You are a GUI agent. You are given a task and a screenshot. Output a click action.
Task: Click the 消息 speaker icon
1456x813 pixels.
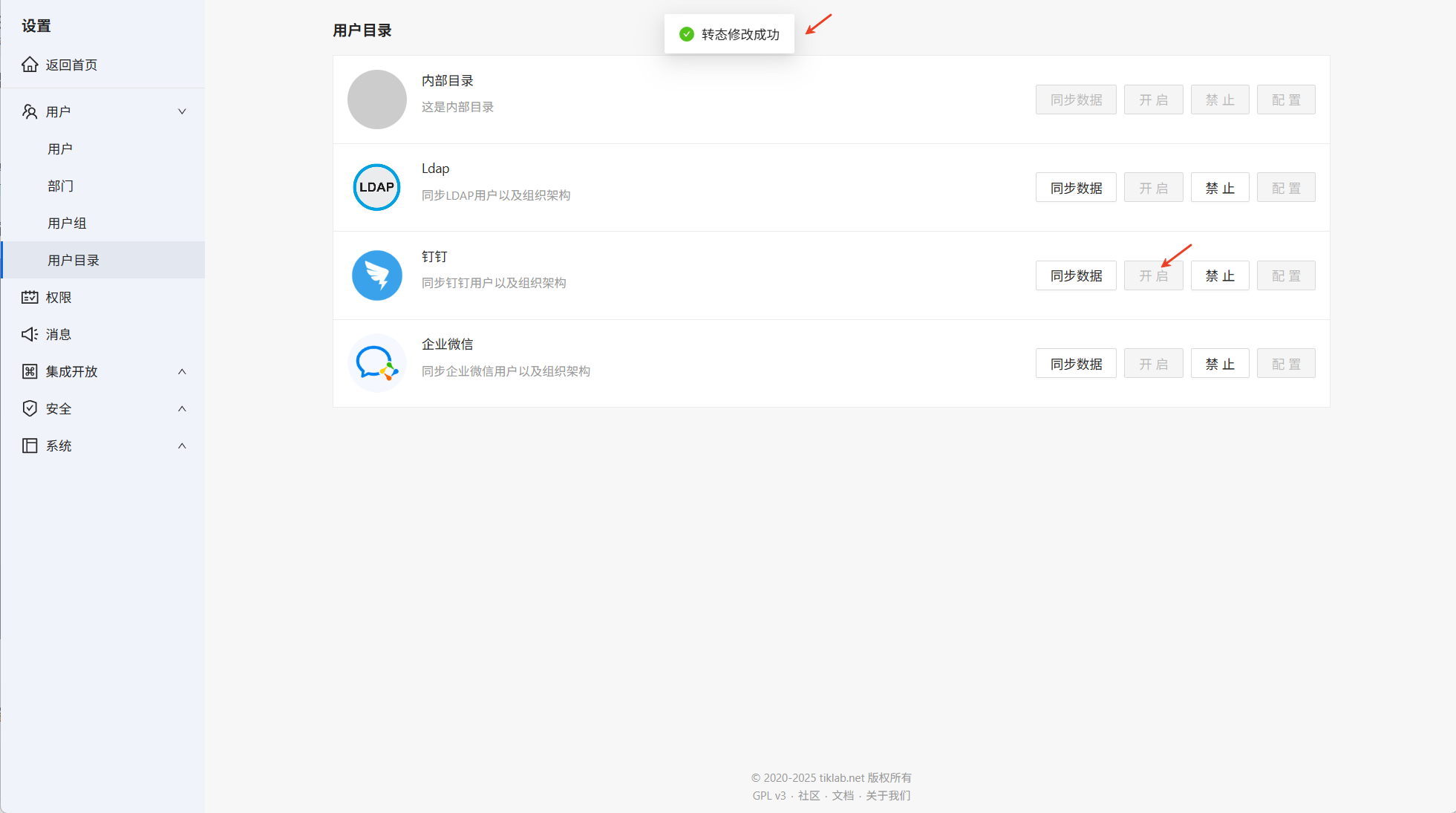(x=30, y=334)
